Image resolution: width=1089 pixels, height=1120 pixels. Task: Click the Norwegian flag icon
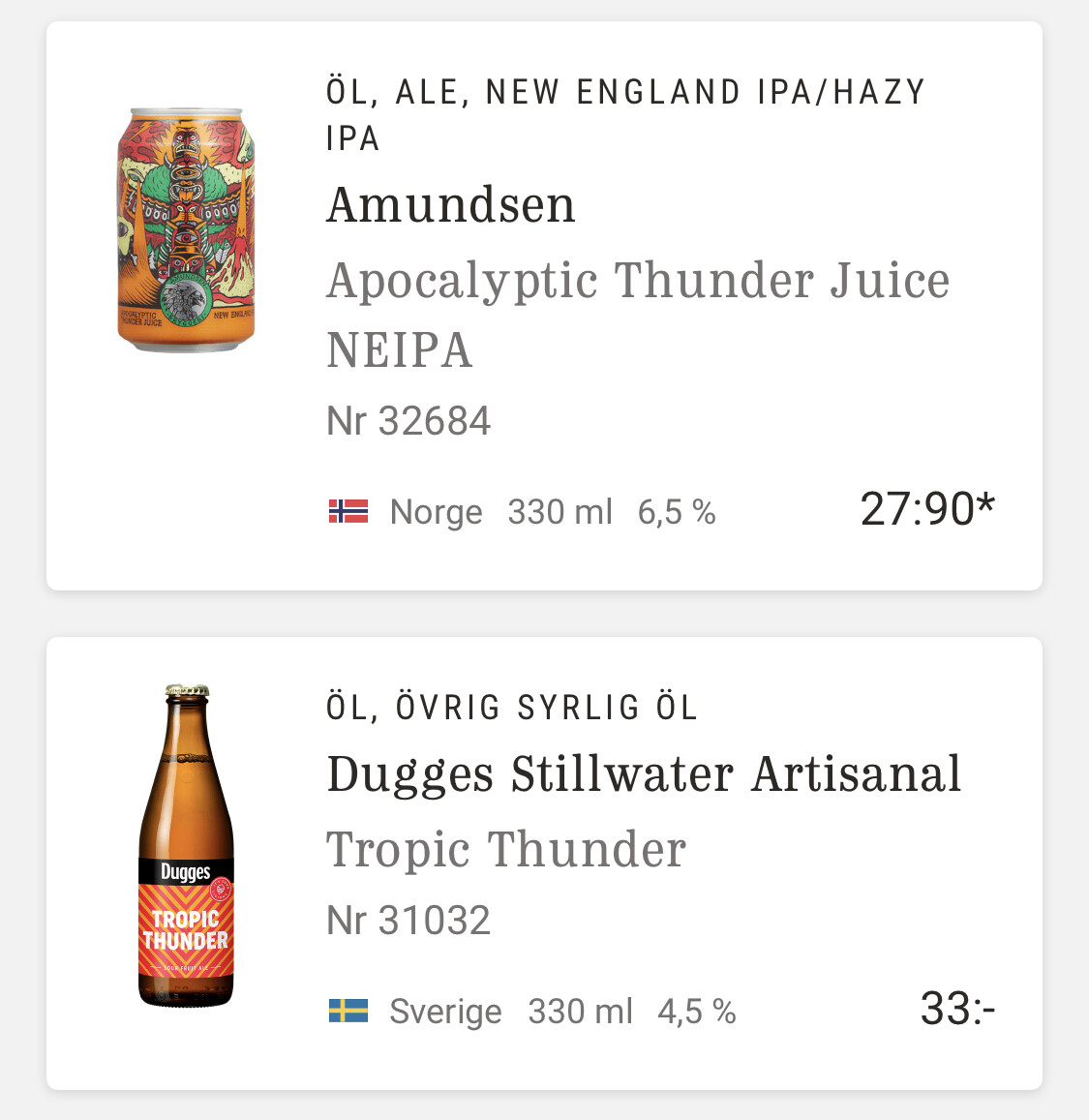point(348,511)
